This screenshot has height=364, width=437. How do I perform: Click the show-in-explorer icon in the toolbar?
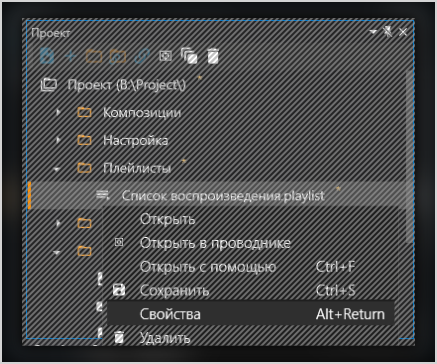pyautogui.click(x=165, y=56)
